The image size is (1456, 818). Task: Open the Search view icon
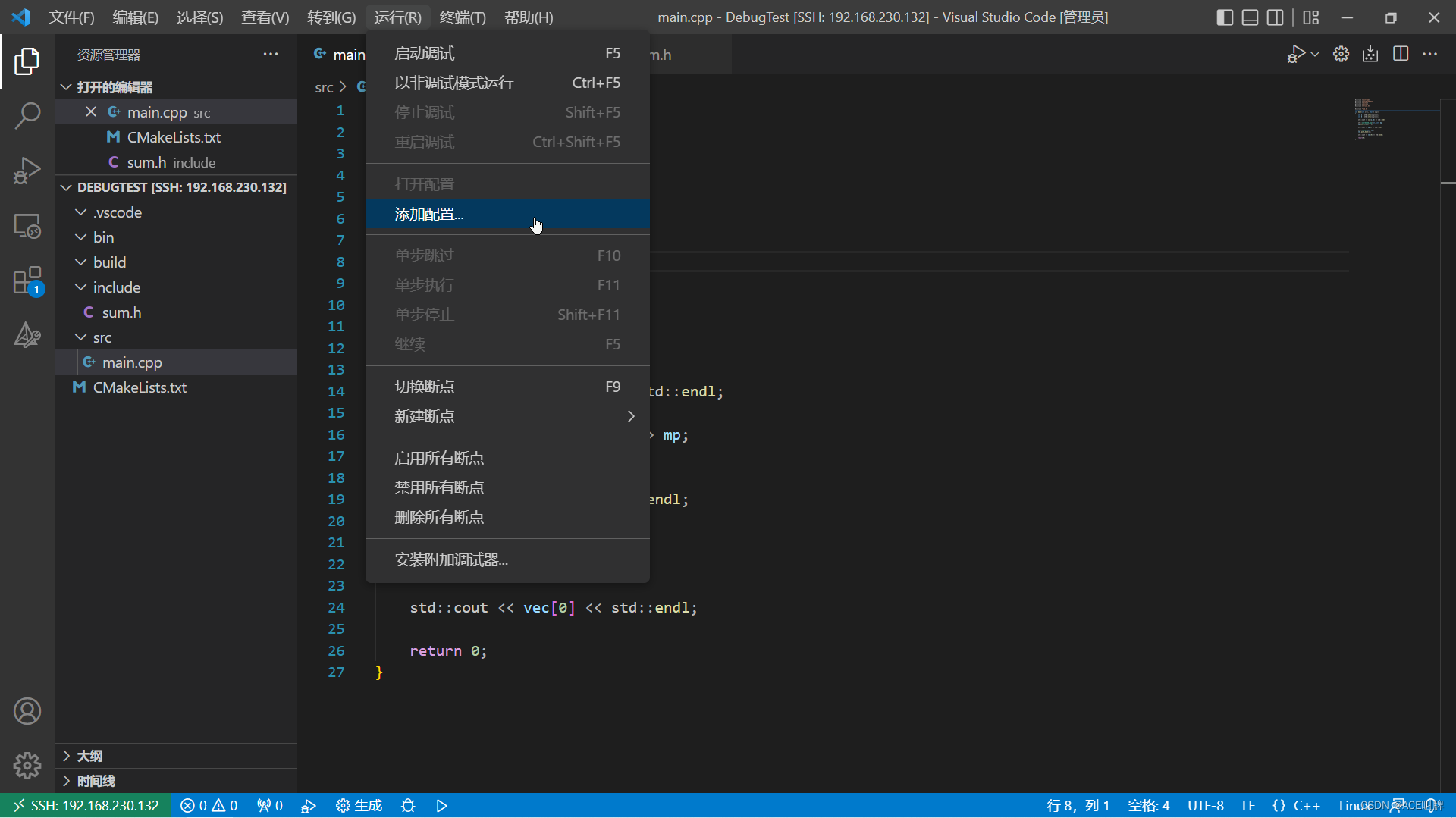click(27, 116)
